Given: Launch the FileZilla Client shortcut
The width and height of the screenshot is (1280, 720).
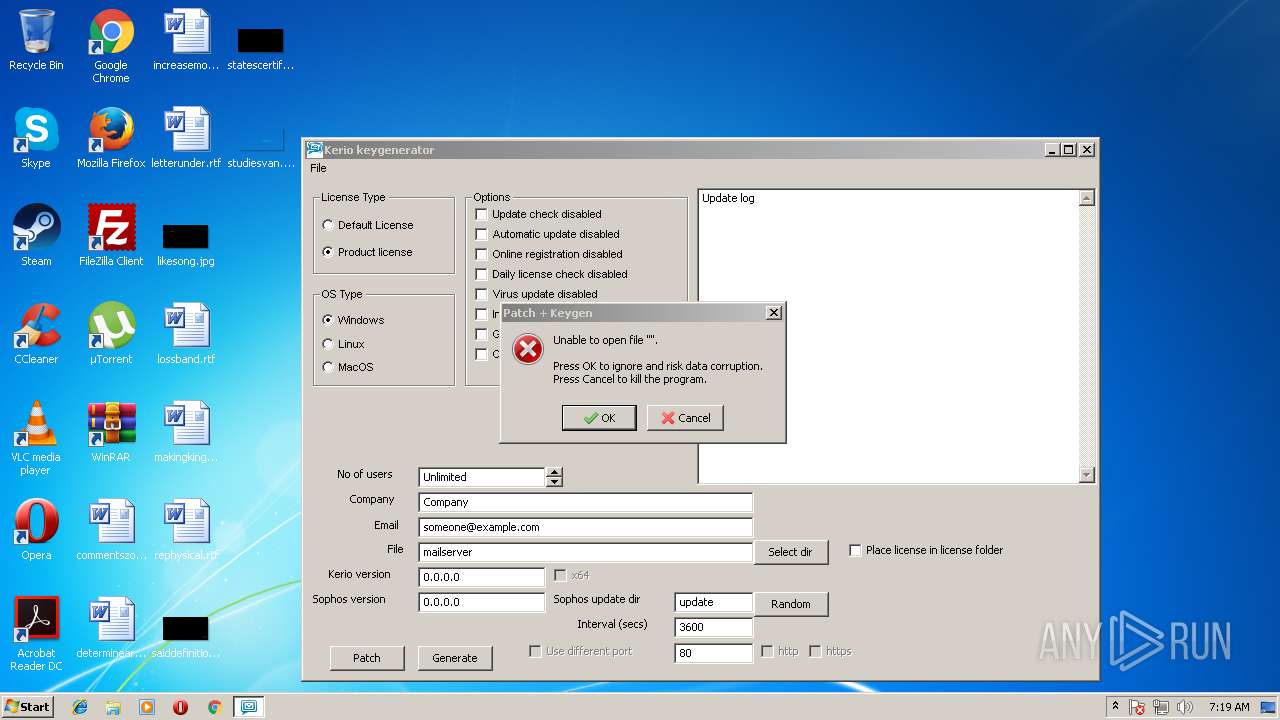Looking at the screenshot, I should (111, 236).
